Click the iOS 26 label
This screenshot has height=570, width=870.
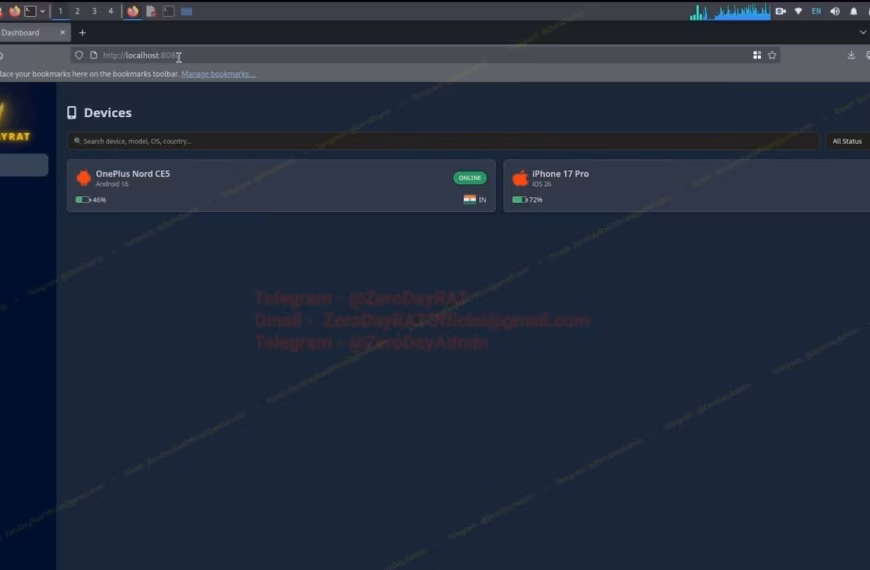tap(542, 184)
